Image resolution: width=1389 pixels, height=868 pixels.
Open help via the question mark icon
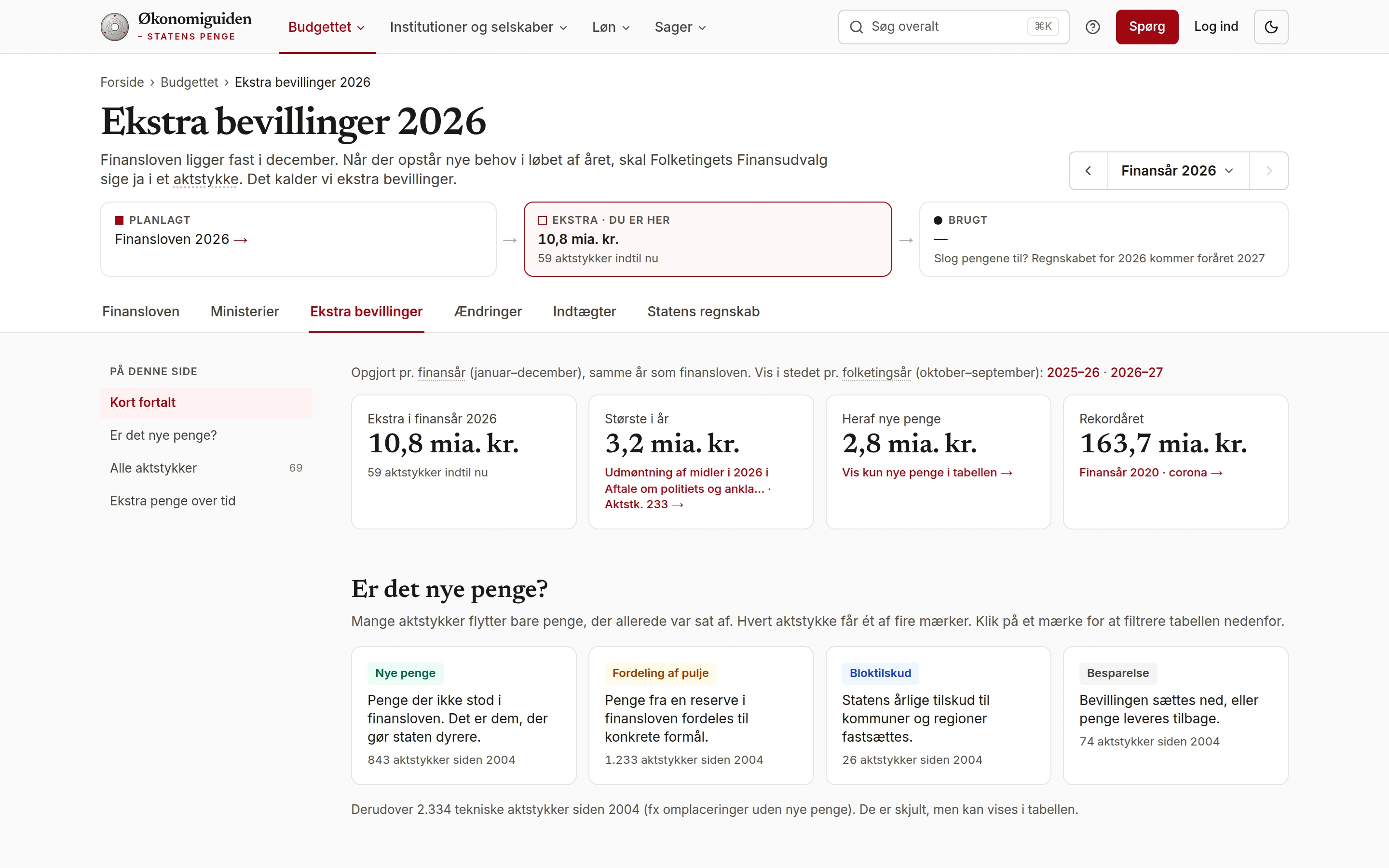(x=1092, y=27)
